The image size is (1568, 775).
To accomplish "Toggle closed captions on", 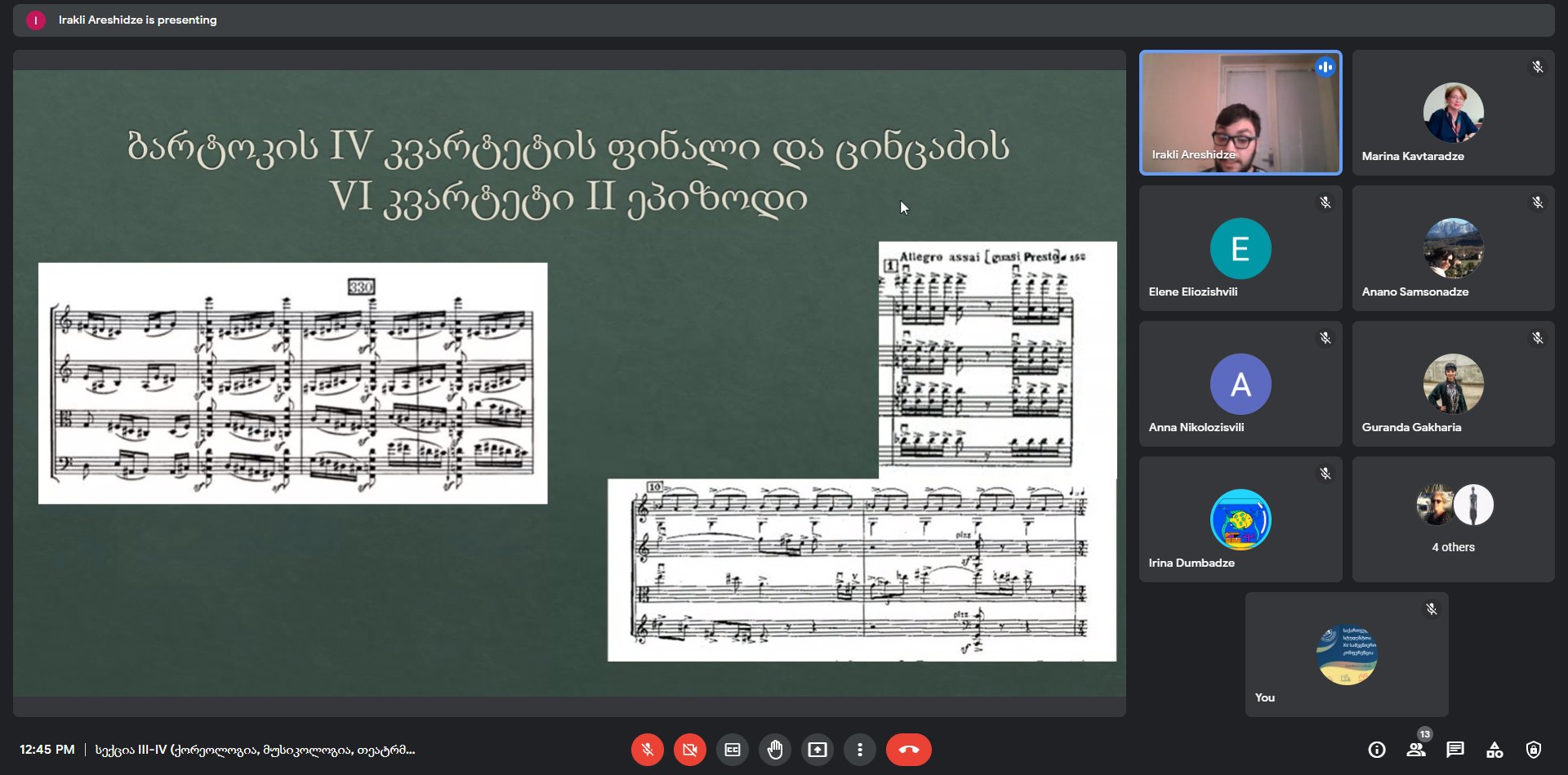I will 733,750.
